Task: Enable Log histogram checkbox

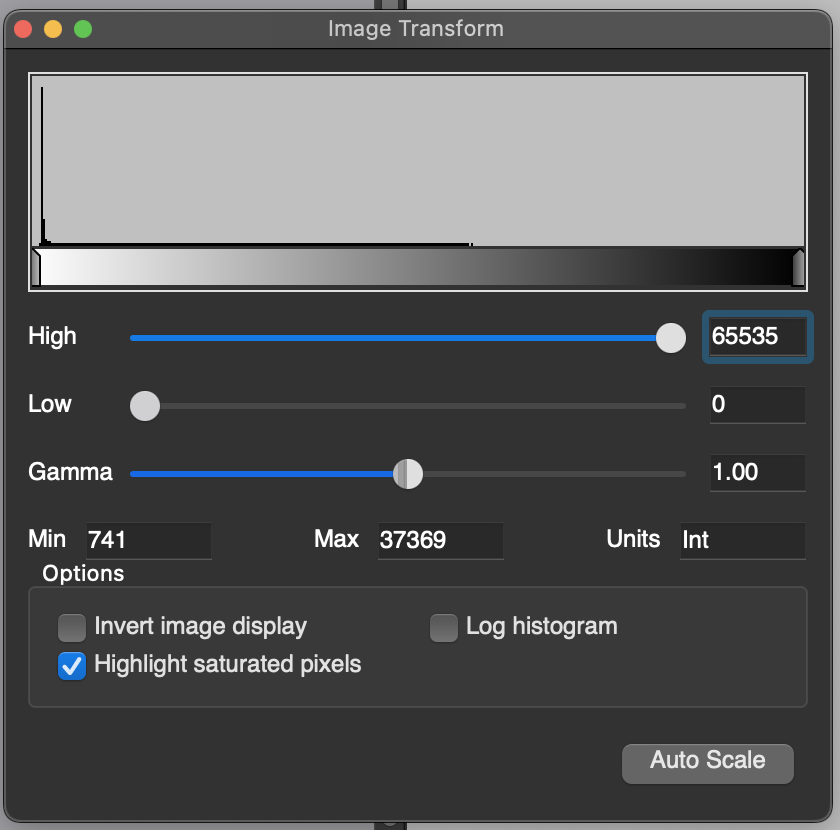Action: 444,627
